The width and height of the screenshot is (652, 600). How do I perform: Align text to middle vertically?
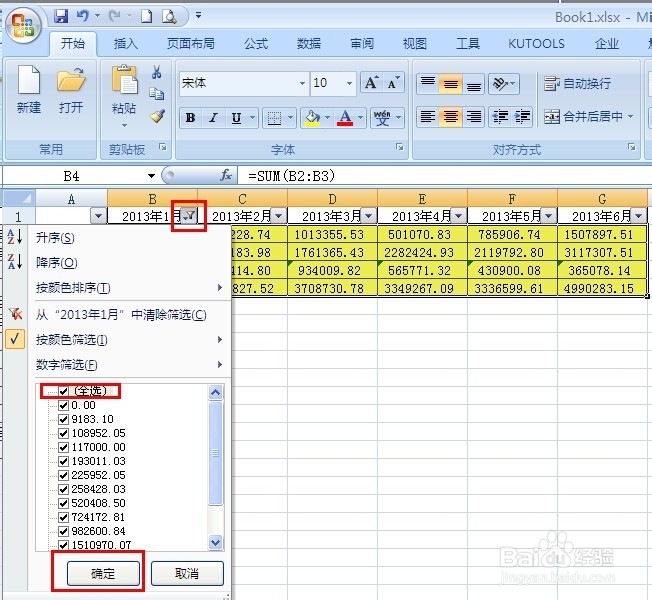click(451, 83)
